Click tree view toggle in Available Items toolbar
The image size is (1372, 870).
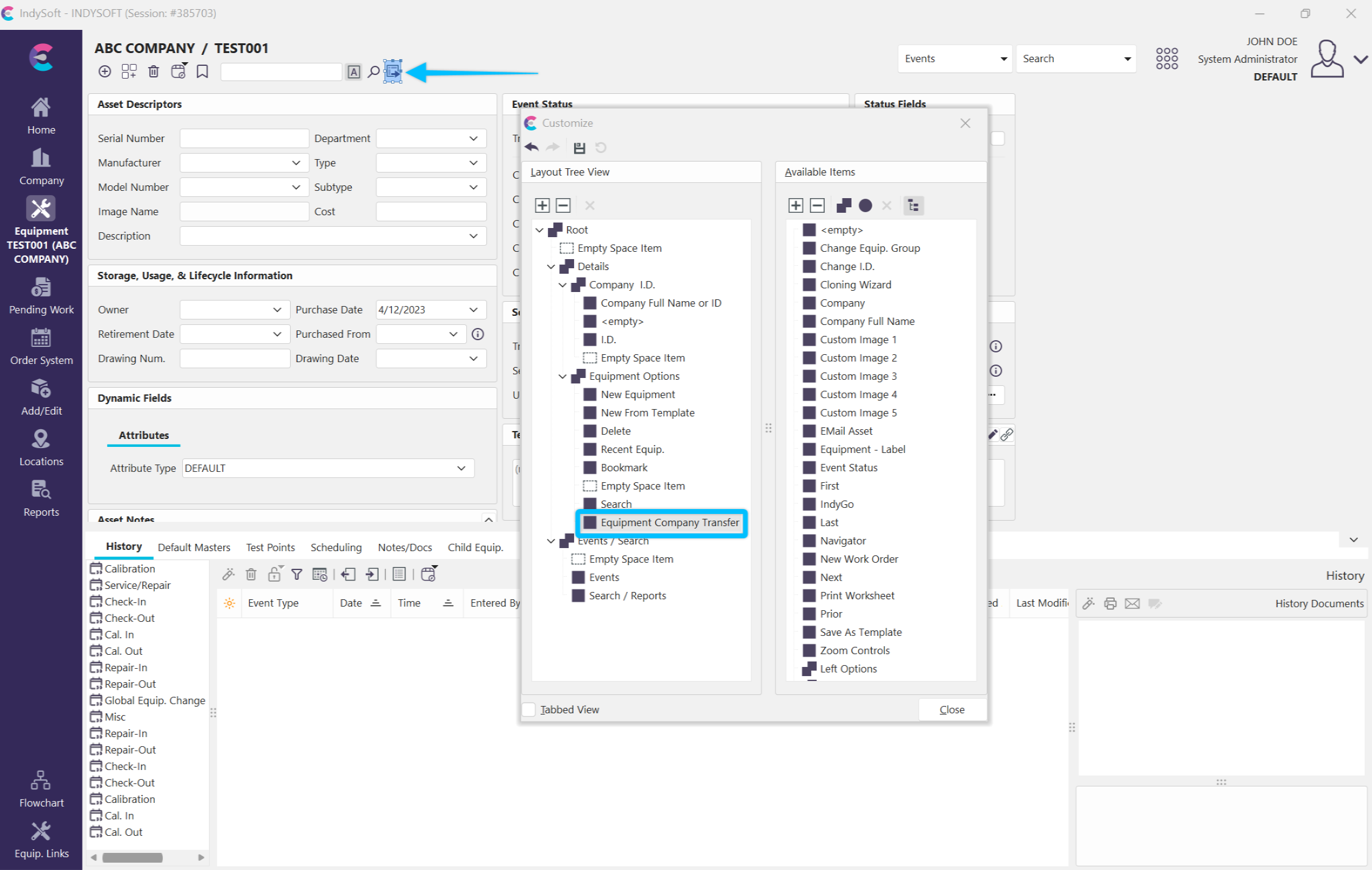tap(913, 205)
